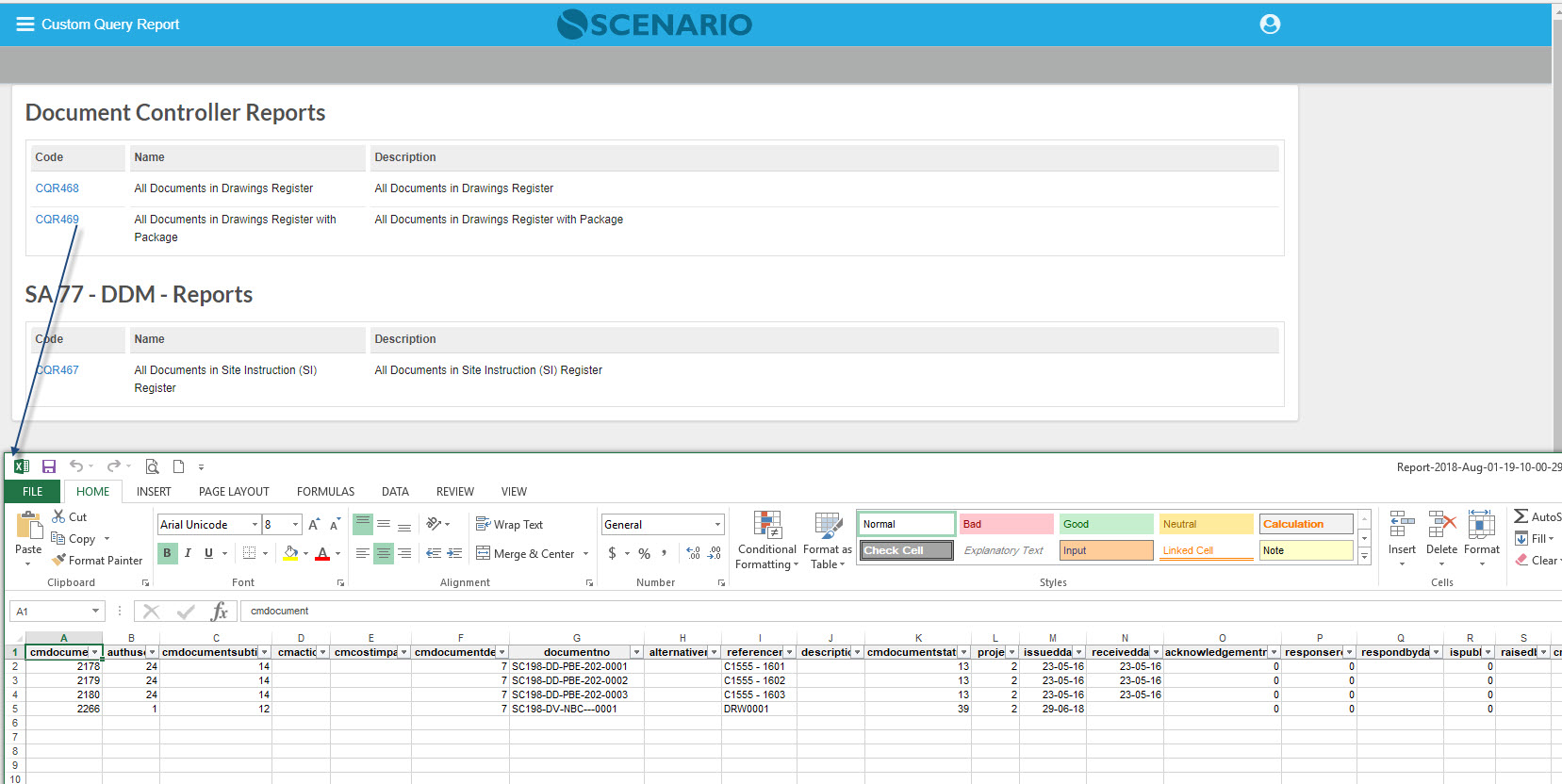Toggle Bold formatting

167,553
